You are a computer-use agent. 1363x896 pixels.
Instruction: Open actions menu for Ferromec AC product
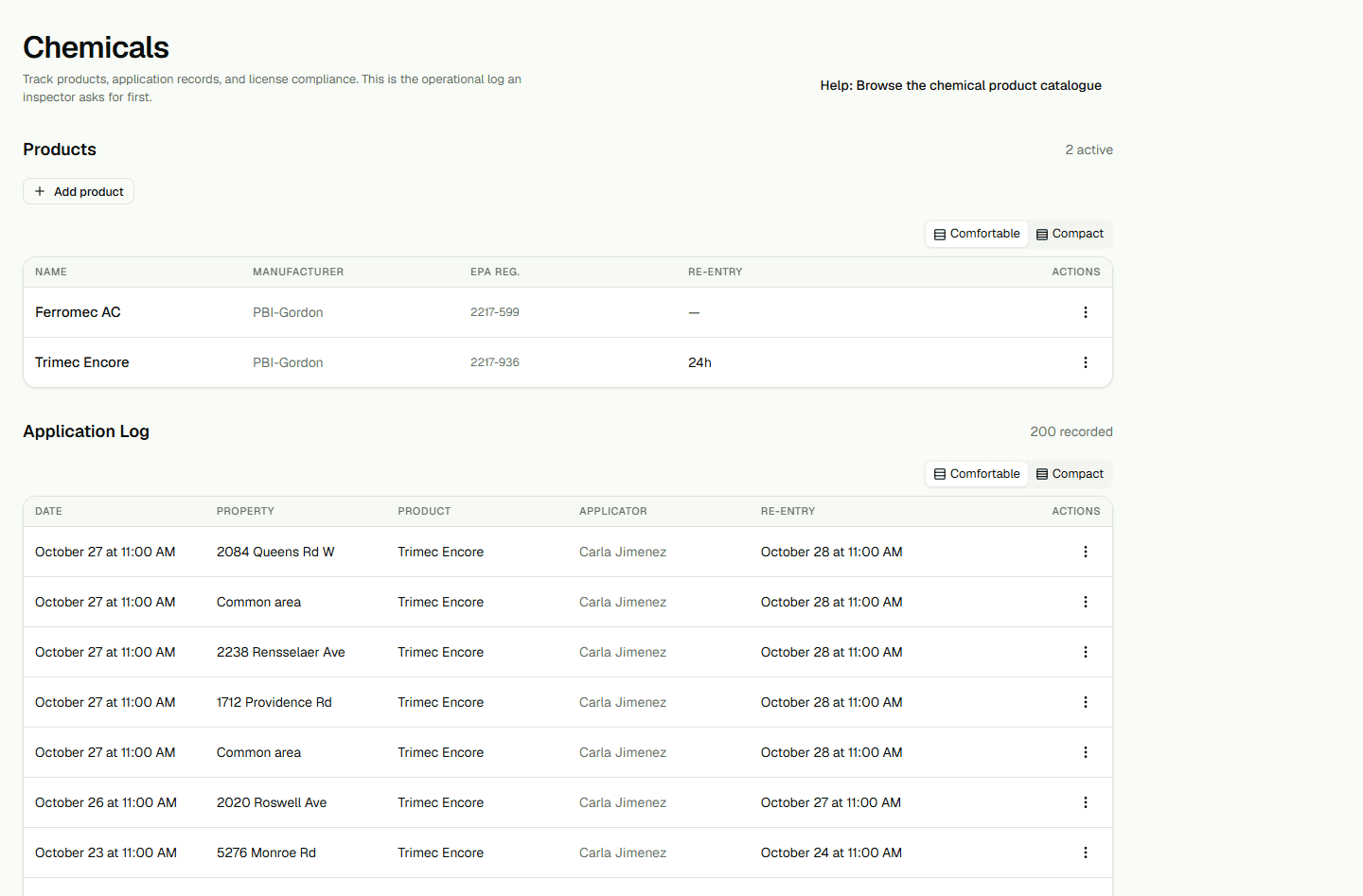pyautogui.click(x=1085, y=312)
